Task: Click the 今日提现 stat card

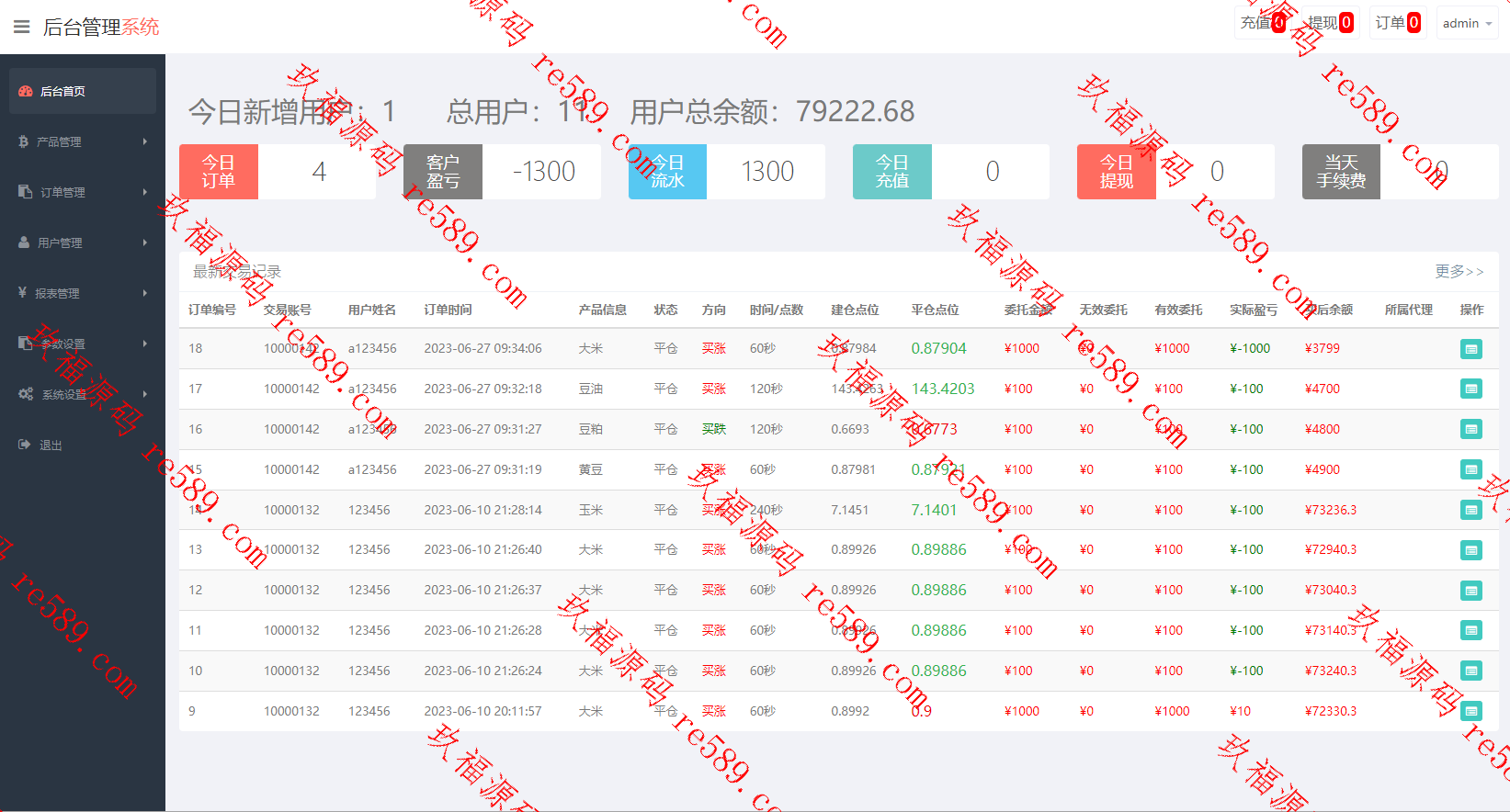Action: 1175,172
